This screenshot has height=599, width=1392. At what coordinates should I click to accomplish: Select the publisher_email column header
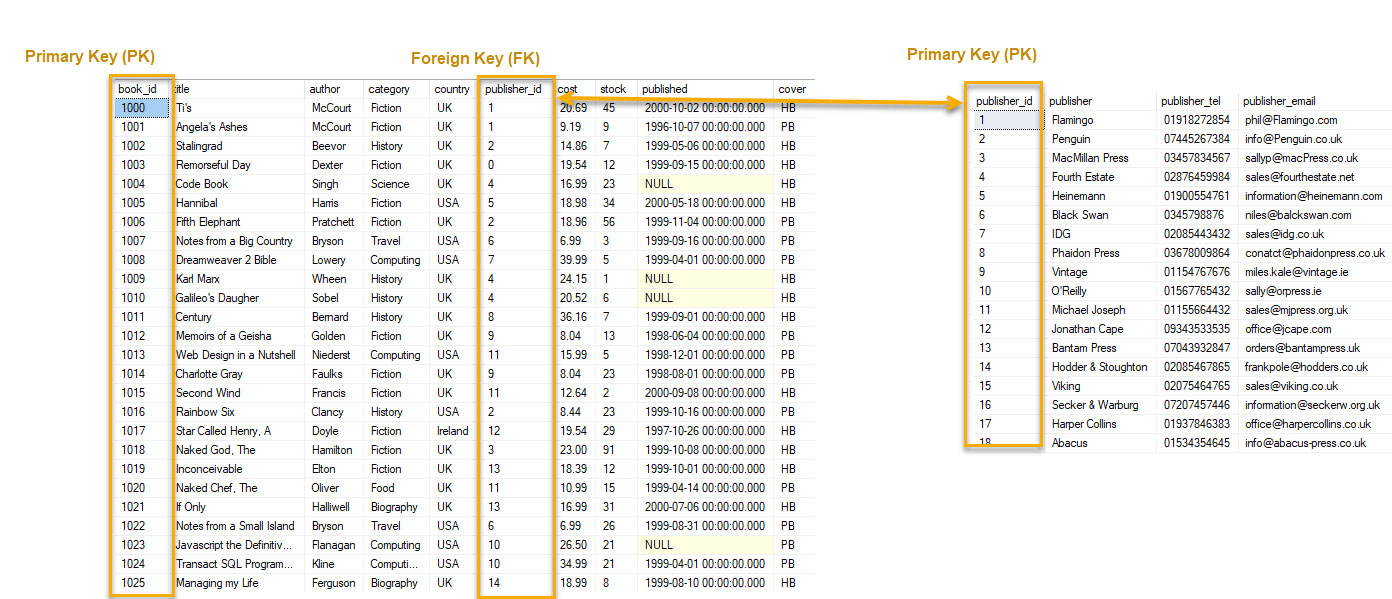(x=1279, y=101)
